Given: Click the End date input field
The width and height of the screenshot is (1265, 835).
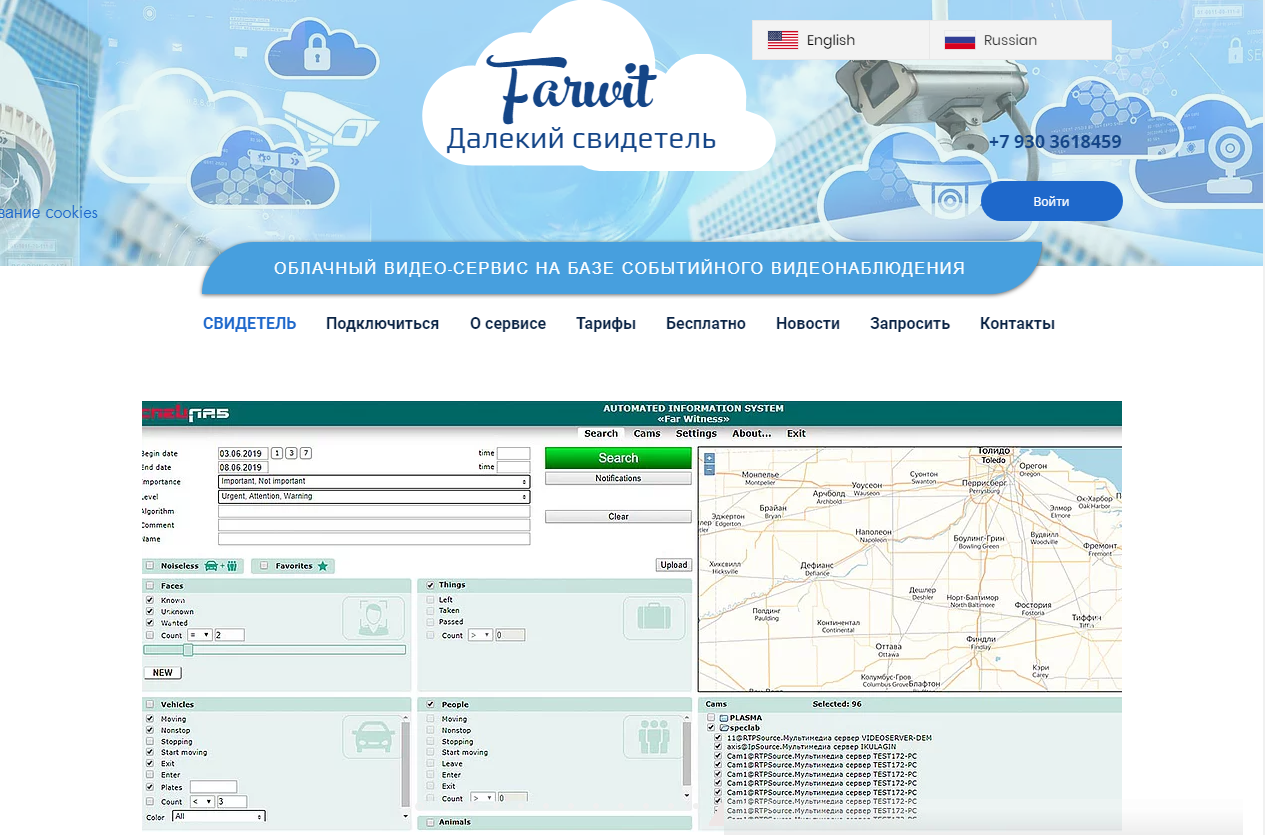Looking at the screenshot, I should [x=243, y=467].
